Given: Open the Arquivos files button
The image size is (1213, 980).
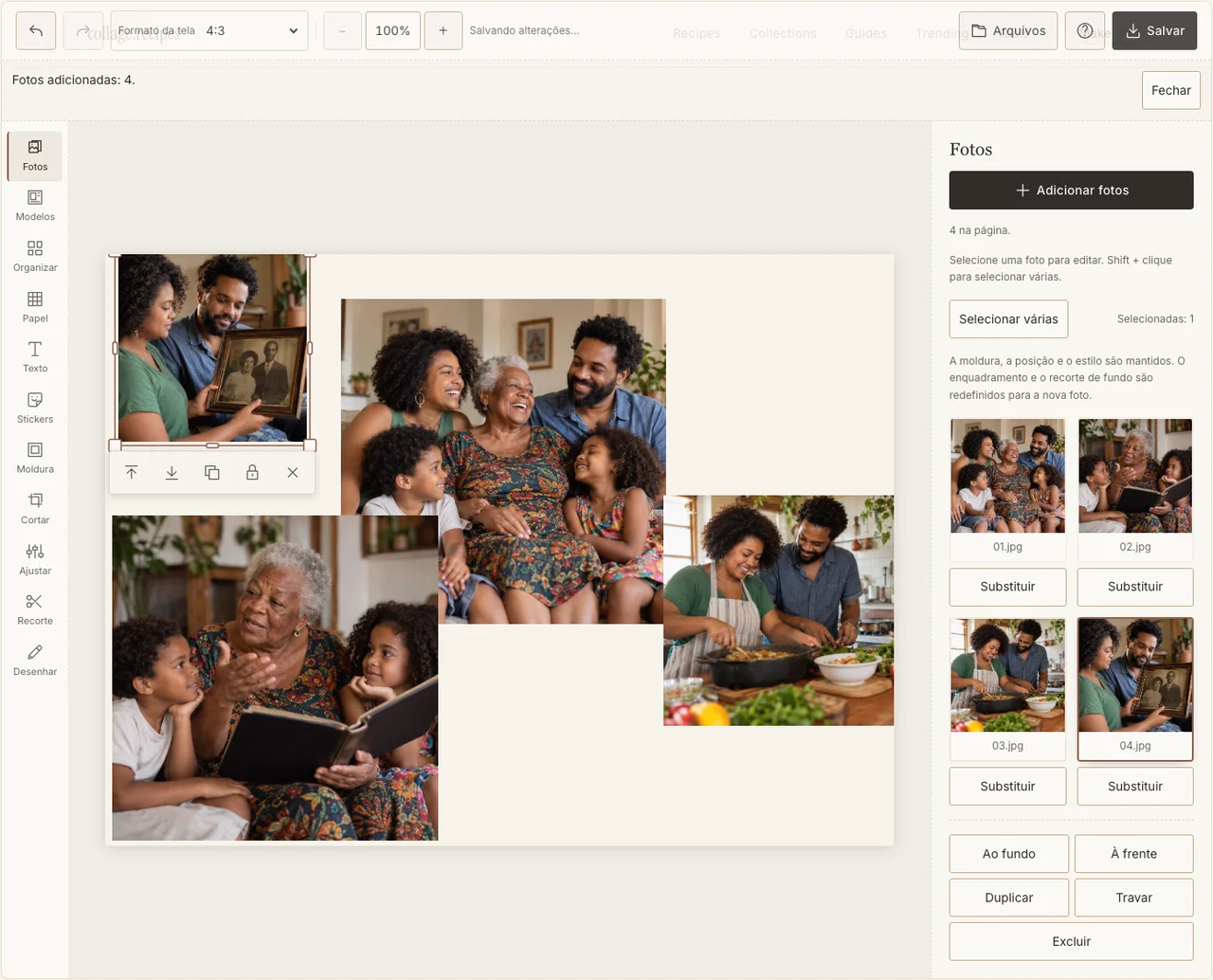Looking at the screenshot, I should (1008, 30).
